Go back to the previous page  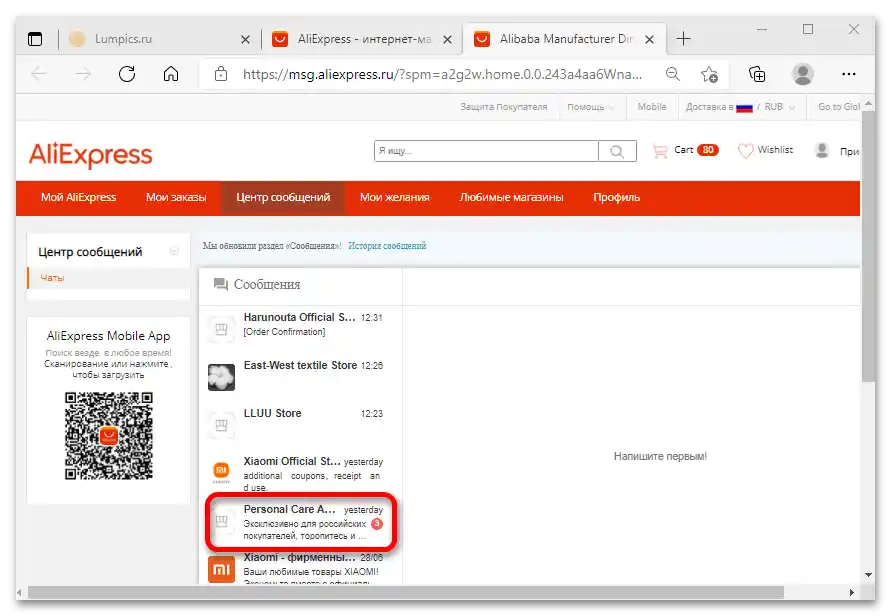pyautogui.click(x=39, y=74)
